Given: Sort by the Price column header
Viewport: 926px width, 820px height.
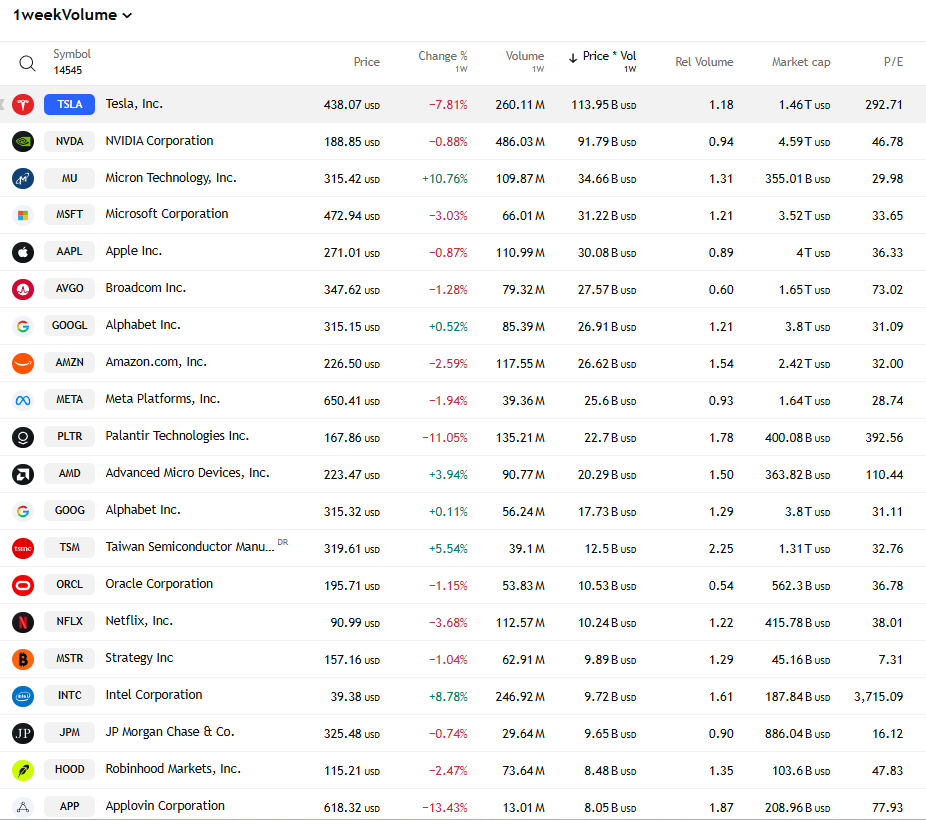Looking at the screenshot, I should tap(366, 62).
